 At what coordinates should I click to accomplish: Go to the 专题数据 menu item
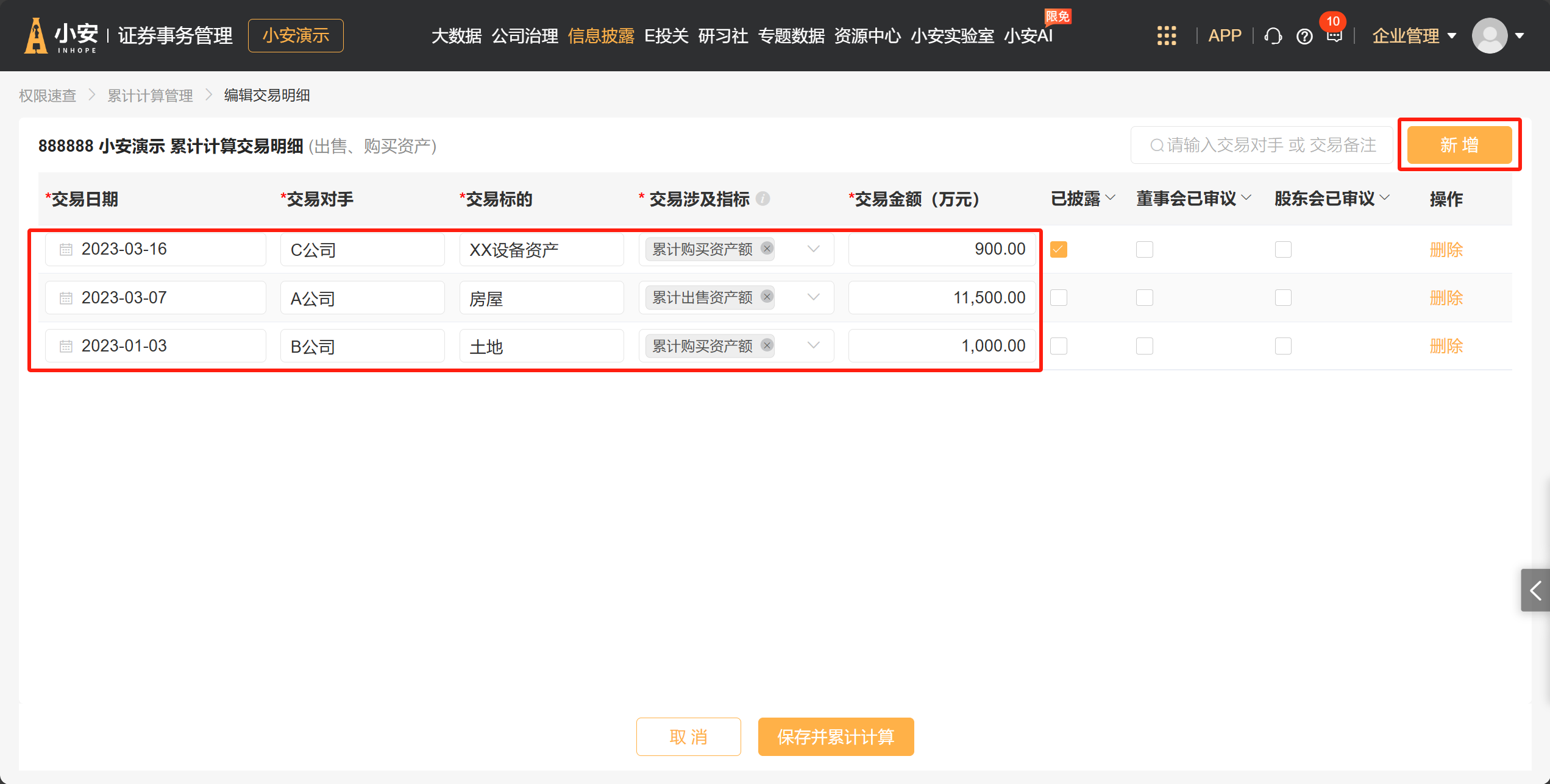[x=791, y=36]
